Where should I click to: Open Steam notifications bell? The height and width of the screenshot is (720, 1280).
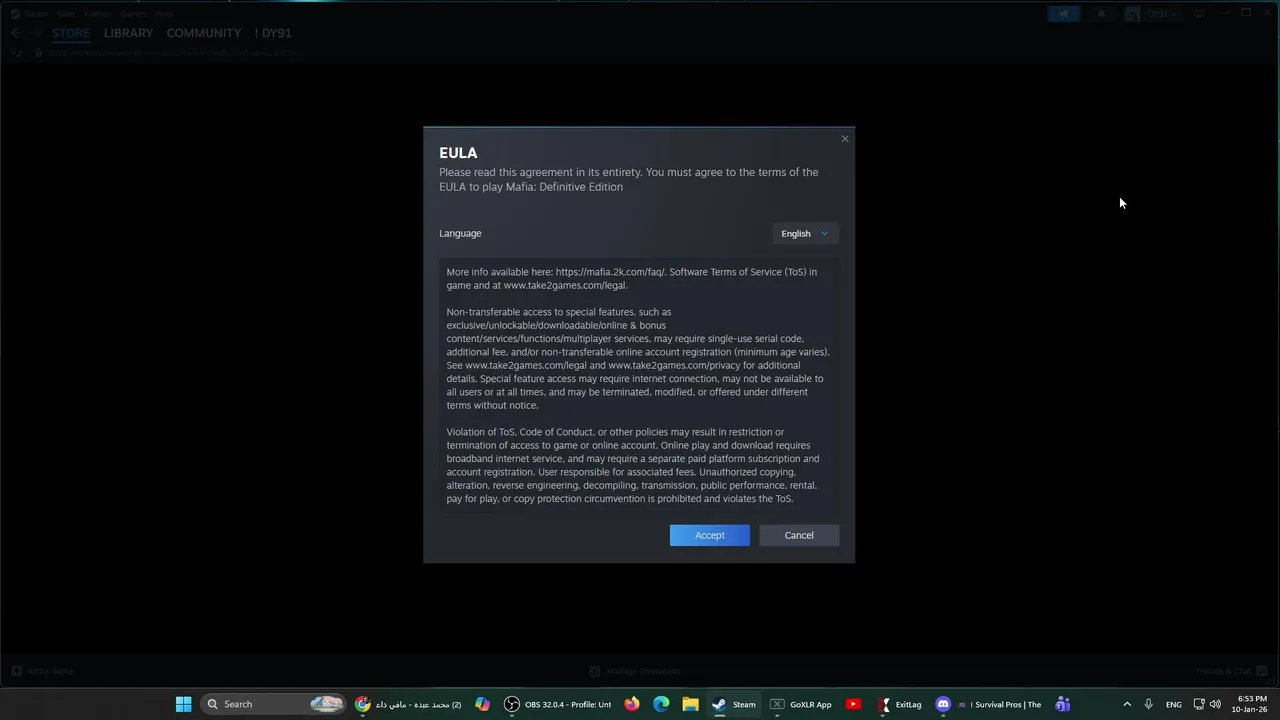[1101, 14]
